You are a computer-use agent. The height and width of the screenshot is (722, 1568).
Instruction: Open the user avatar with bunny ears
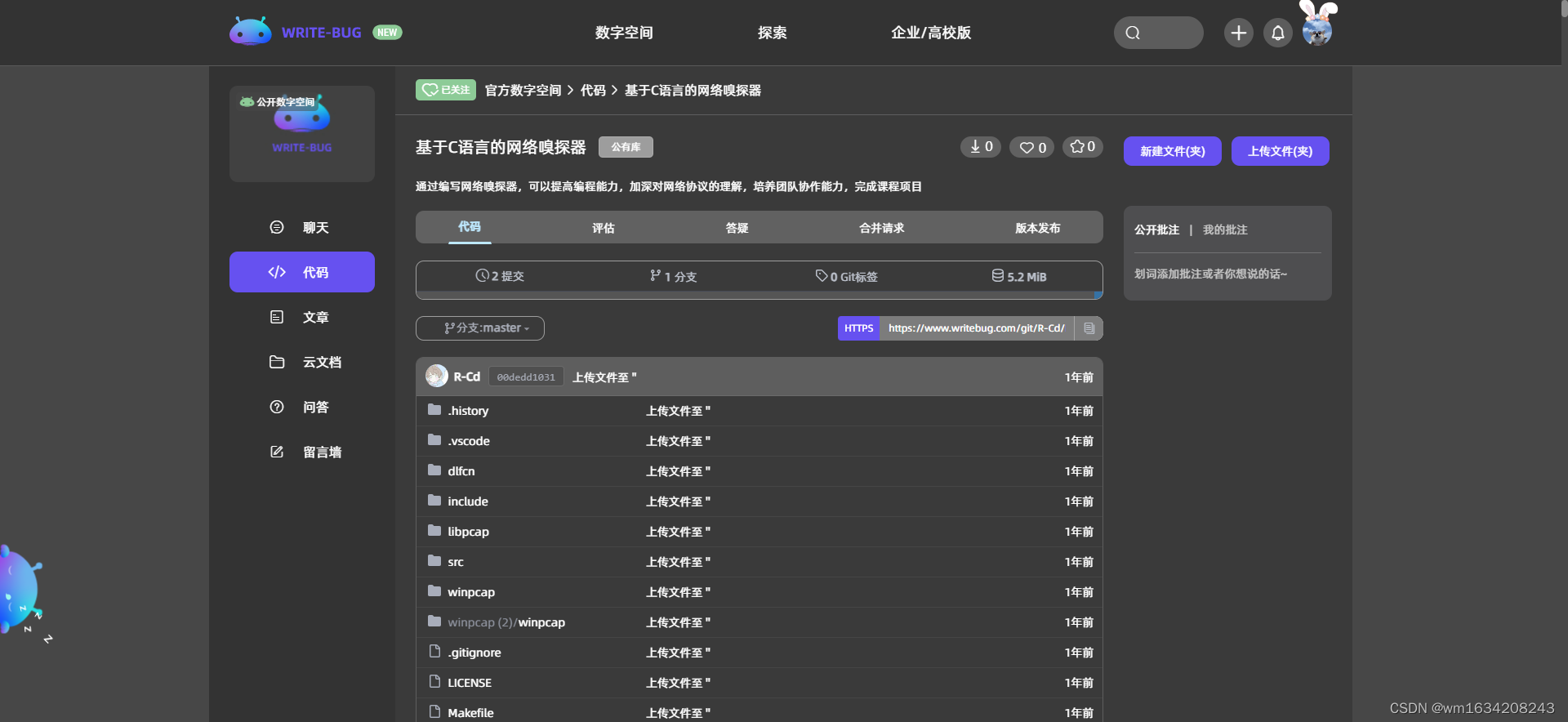pyautogui.click(x=1317, y=25)
